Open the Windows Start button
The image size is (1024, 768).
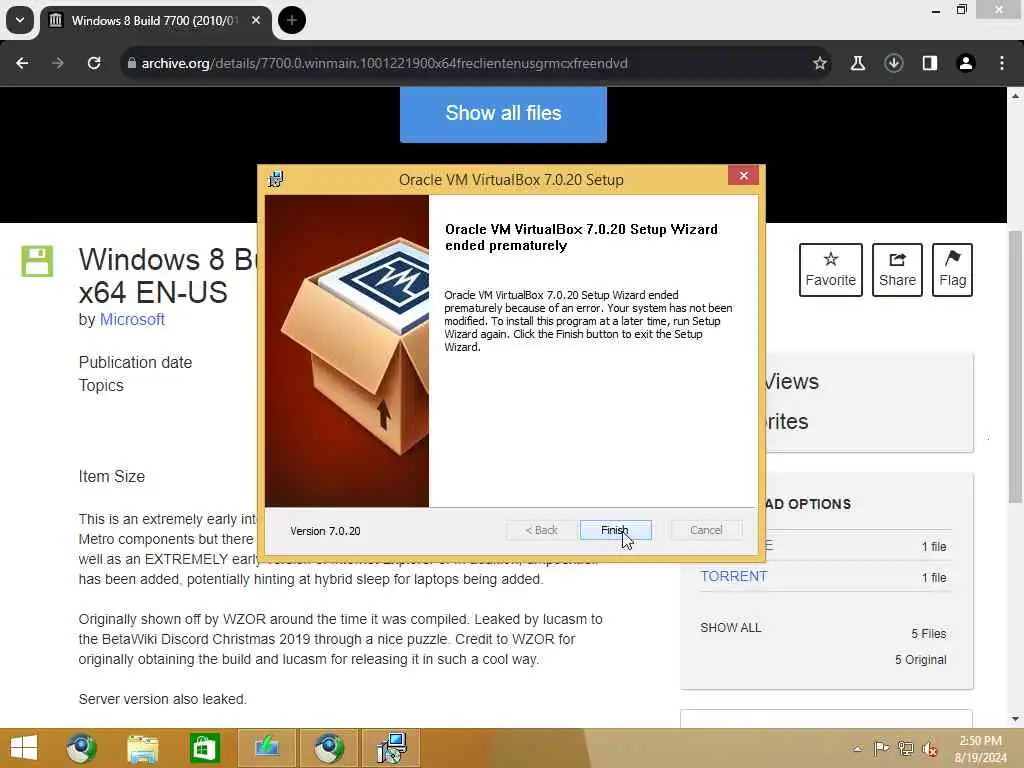[24, 748]
